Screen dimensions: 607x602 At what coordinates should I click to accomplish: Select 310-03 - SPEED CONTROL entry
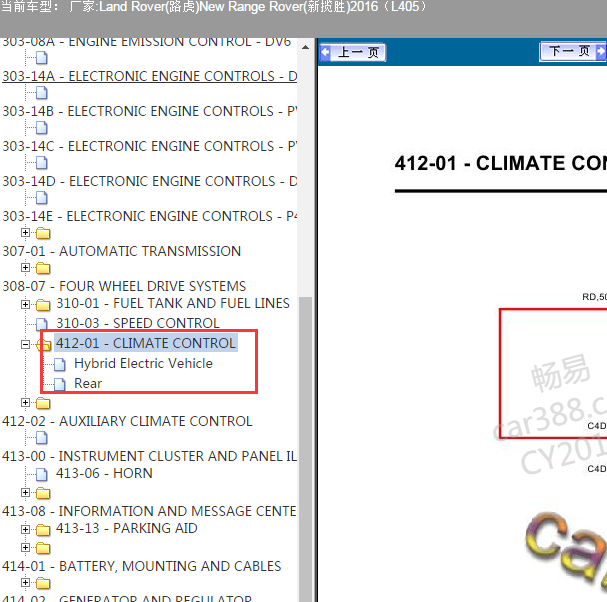tap(138, 323)
